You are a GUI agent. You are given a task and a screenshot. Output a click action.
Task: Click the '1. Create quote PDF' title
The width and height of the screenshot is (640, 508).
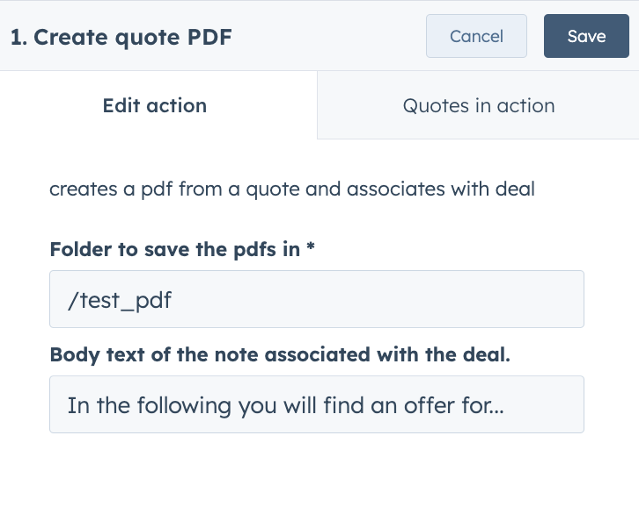[x=121, y=37]
